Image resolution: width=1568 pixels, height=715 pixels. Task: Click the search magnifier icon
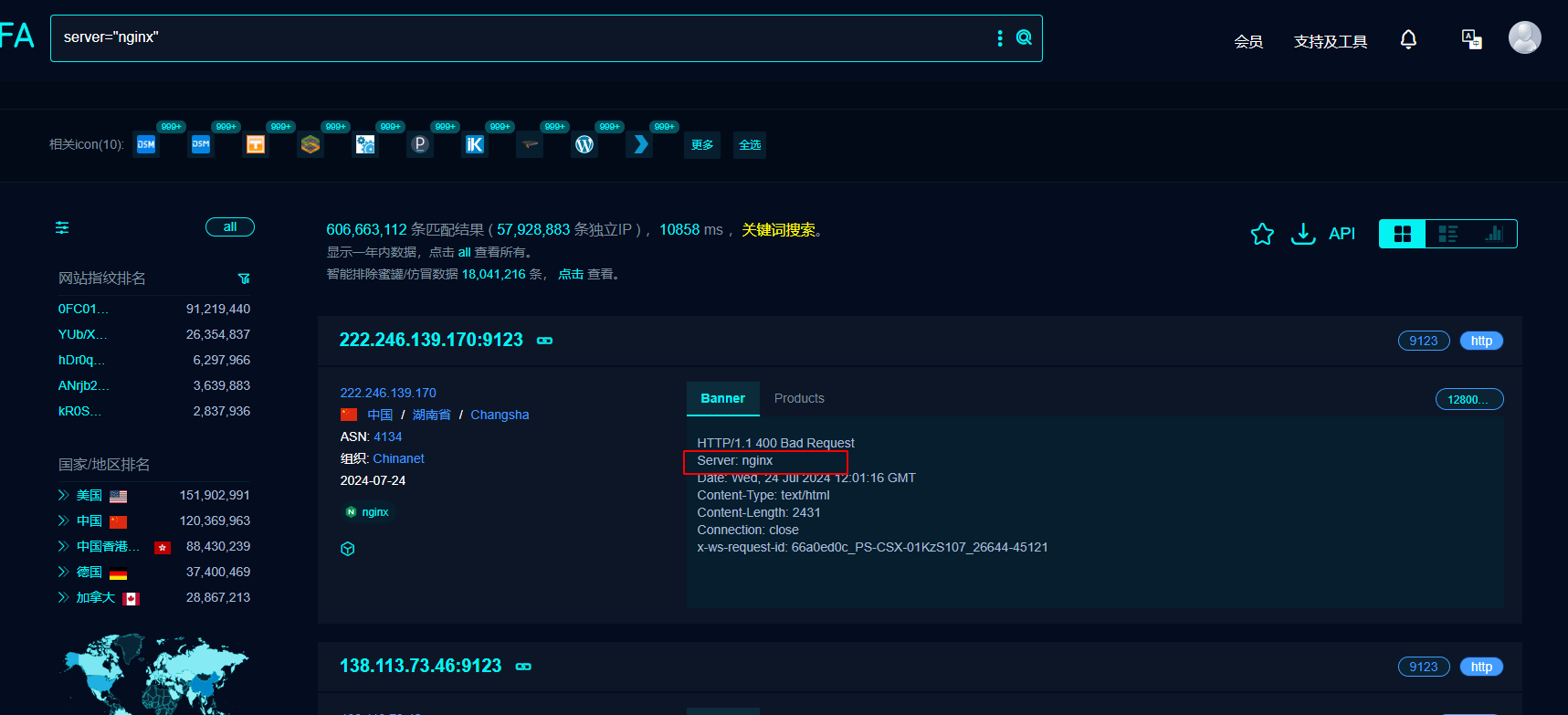coord(1024,37)
